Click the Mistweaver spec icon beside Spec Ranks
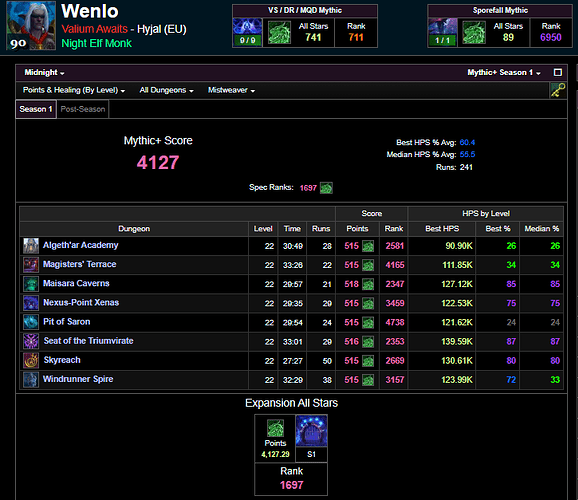Viewport: 578px width, 500px height. click(326, 188)
